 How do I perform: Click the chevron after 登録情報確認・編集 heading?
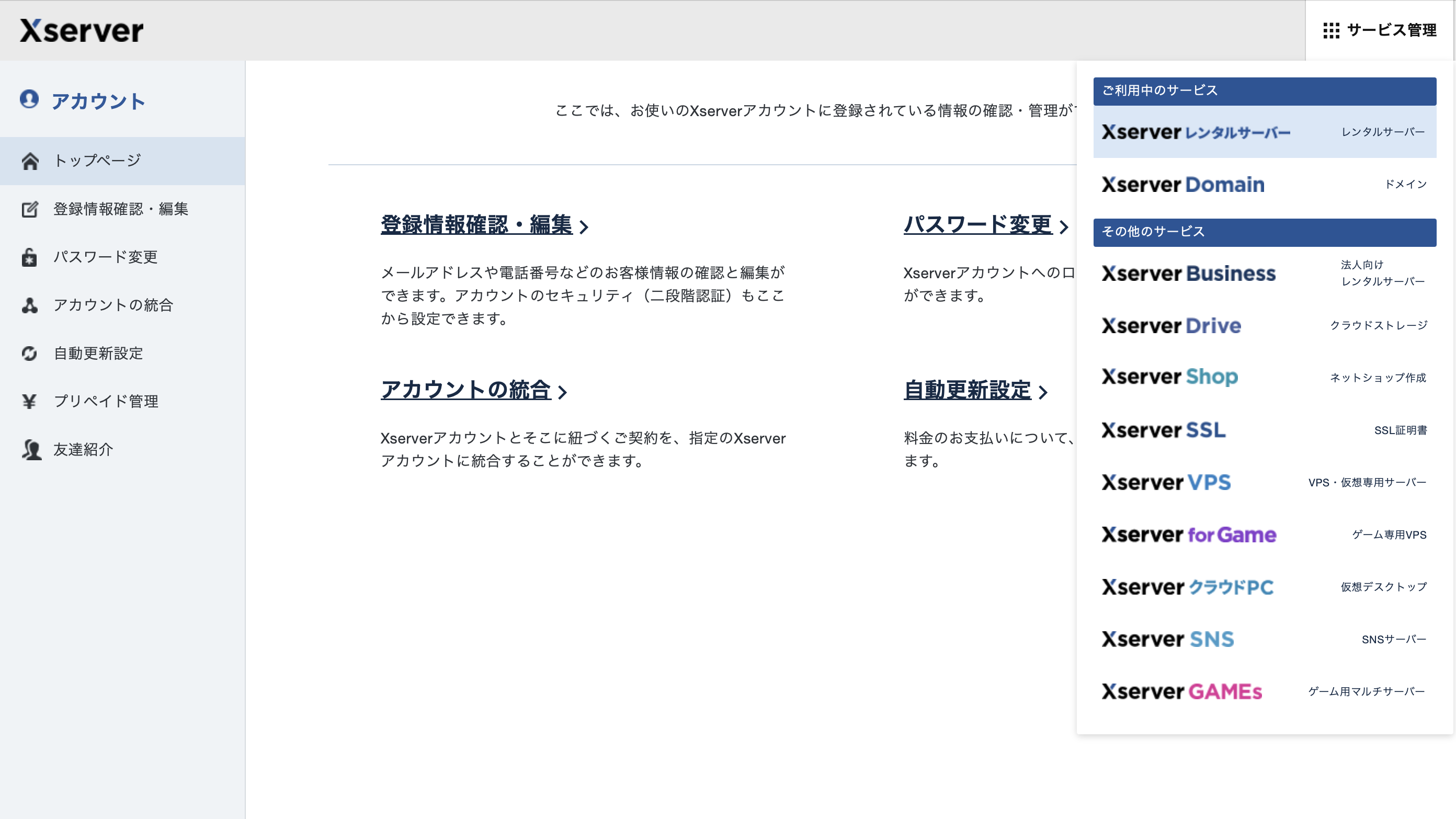pos(584,227)
